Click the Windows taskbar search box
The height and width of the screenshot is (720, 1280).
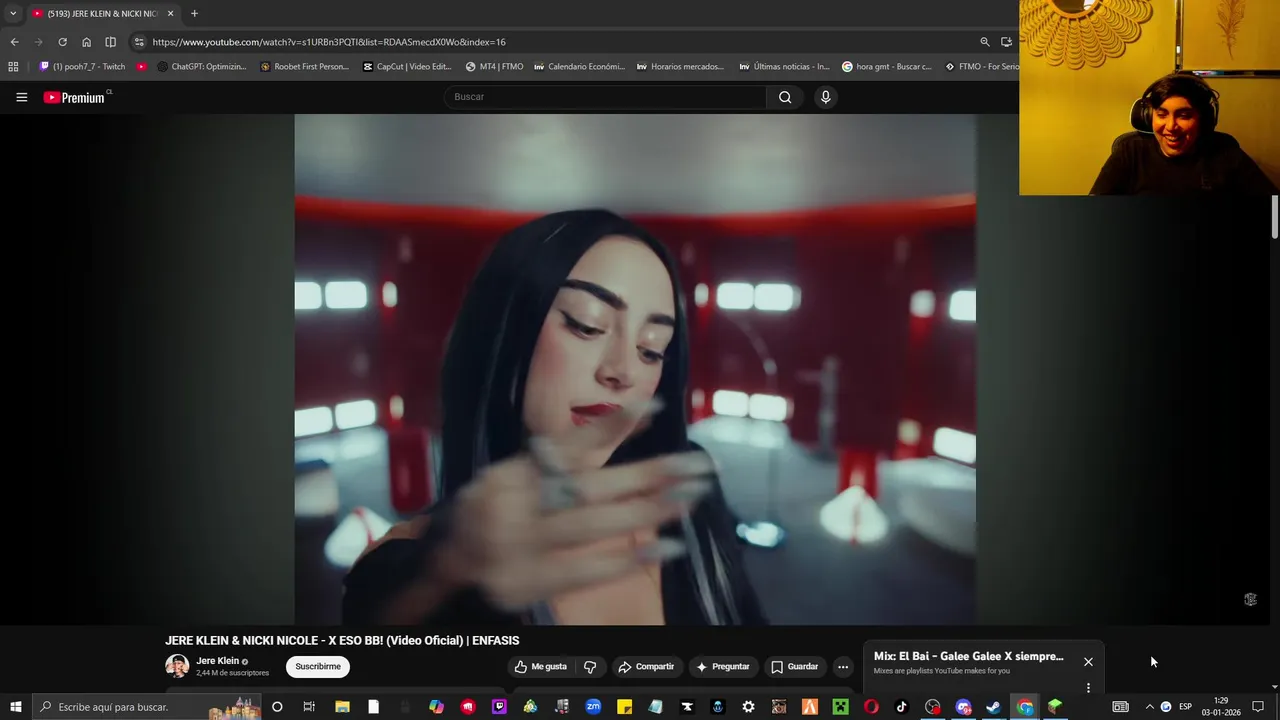(x=147, y=707)
